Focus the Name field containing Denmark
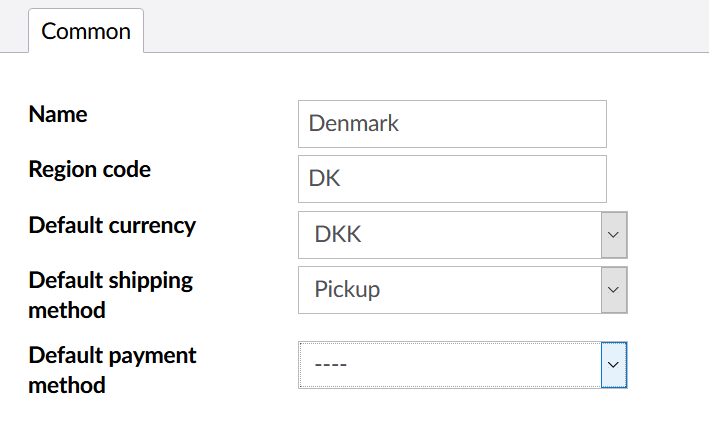The image size is (709, 442). [452, 124]
